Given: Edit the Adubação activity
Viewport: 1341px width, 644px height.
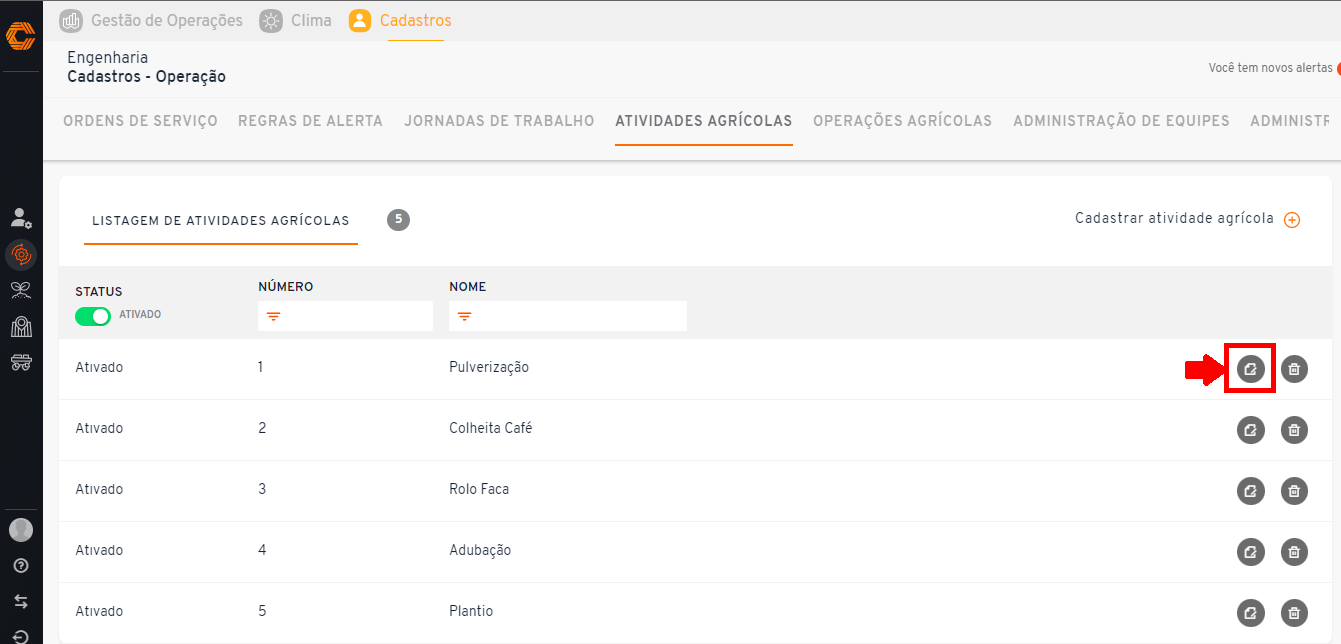Looking at the screenshot, I should click(x=1250, y=552).
